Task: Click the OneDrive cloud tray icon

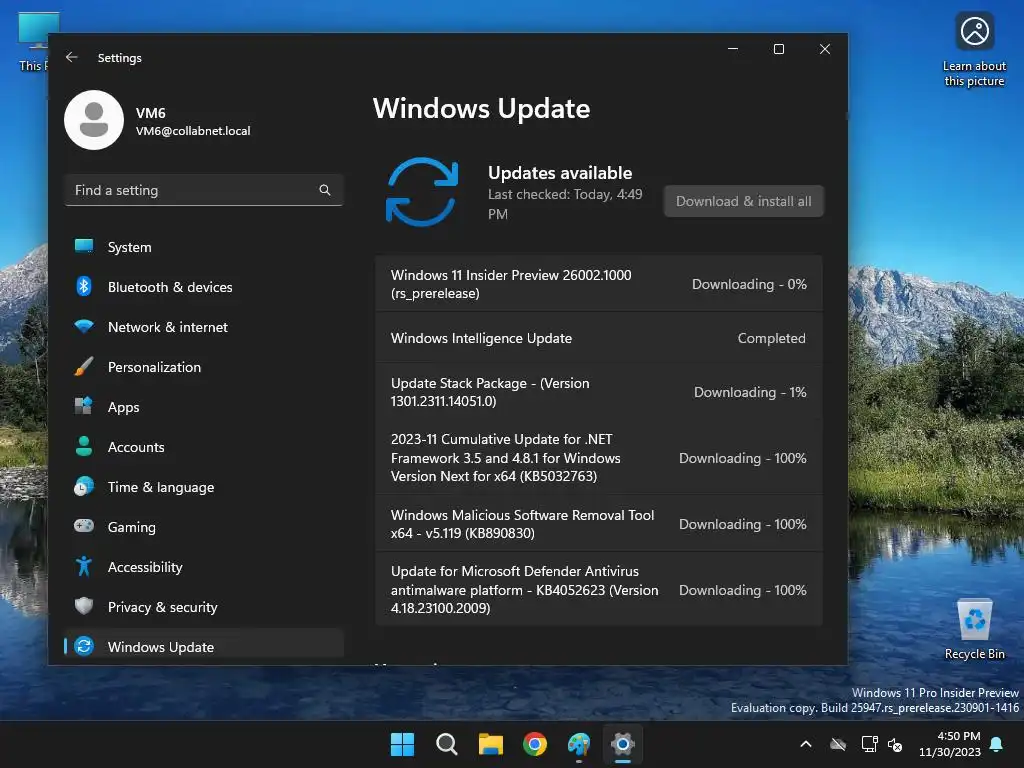Action: click(838, 744)
